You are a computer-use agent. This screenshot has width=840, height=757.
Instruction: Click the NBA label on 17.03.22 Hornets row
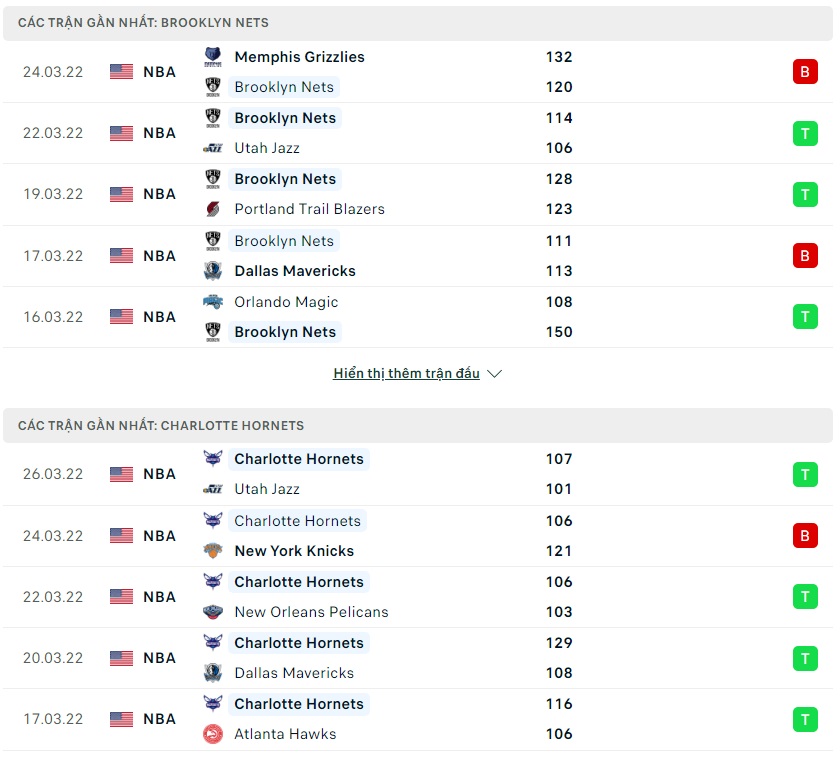point(159,719)
